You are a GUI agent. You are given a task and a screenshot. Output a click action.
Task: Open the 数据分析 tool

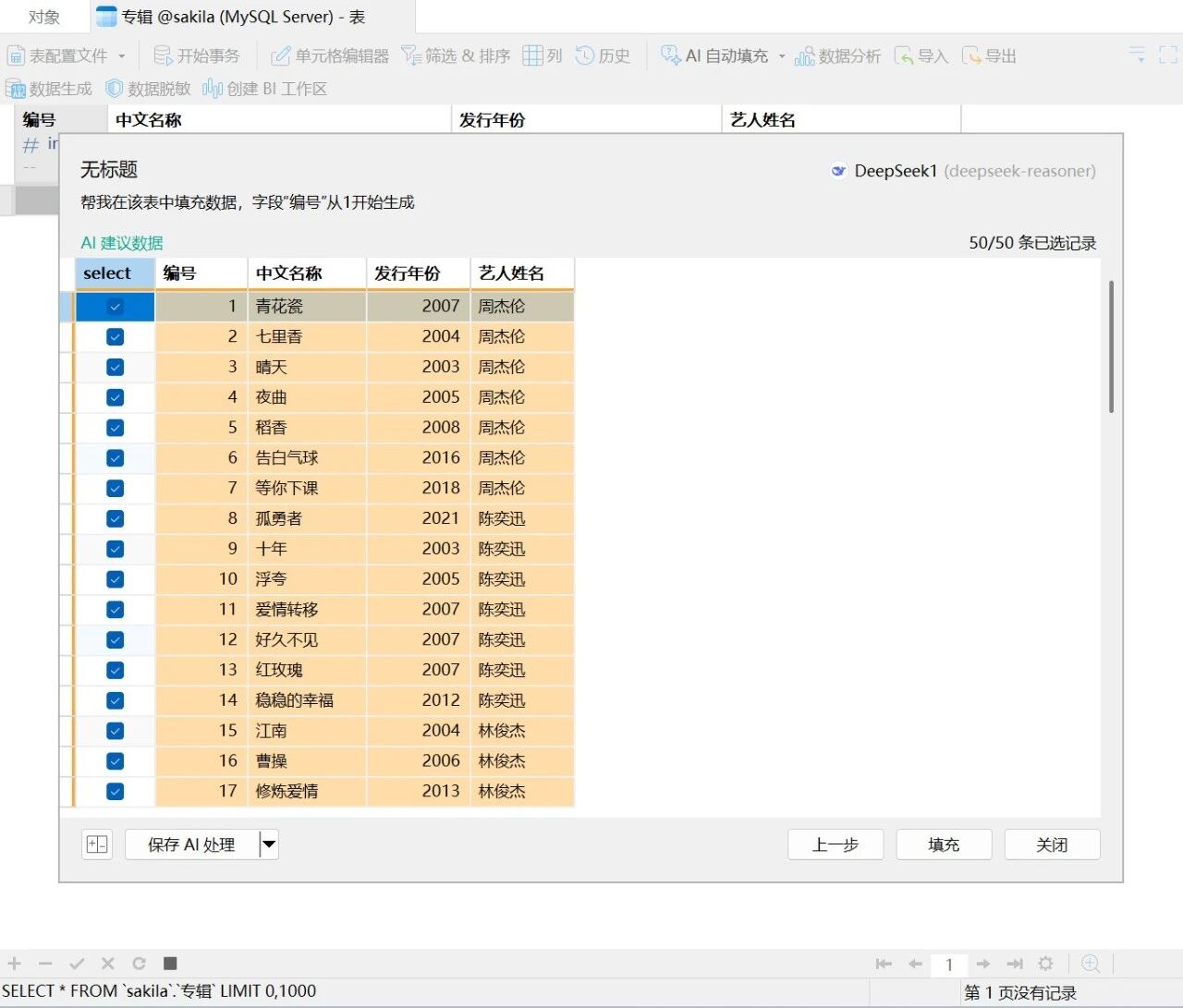(838, 56)
